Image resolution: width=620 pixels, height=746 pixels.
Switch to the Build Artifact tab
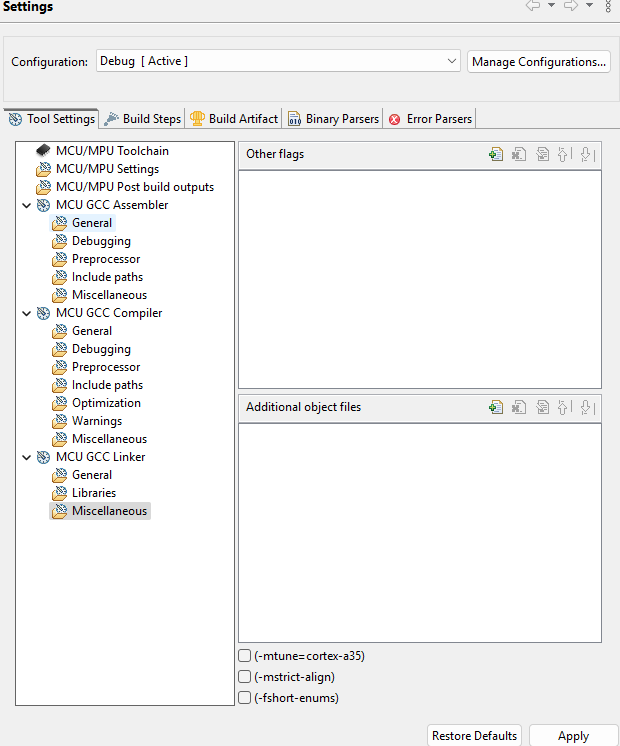pos(234,119)
